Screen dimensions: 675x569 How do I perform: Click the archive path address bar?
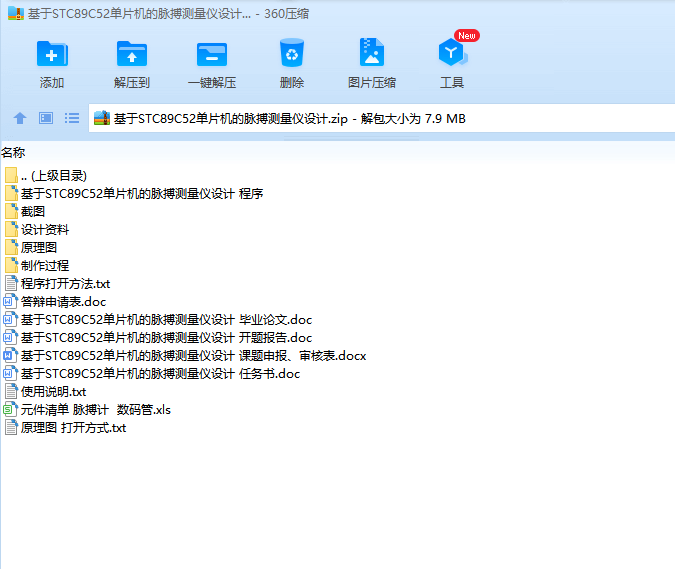[x=381, y=118]
